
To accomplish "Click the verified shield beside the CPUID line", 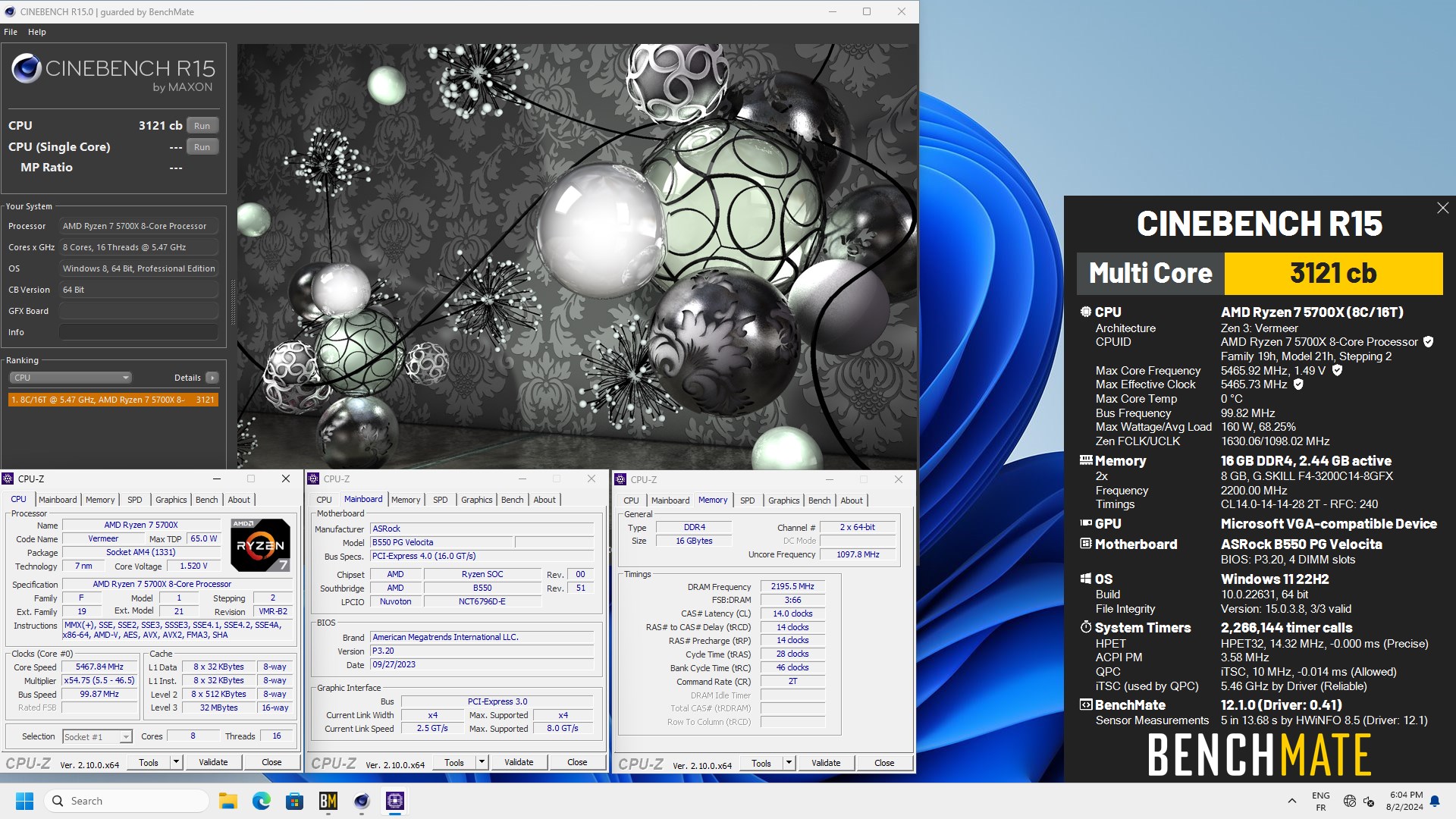I will click(x=1429, y=342).
